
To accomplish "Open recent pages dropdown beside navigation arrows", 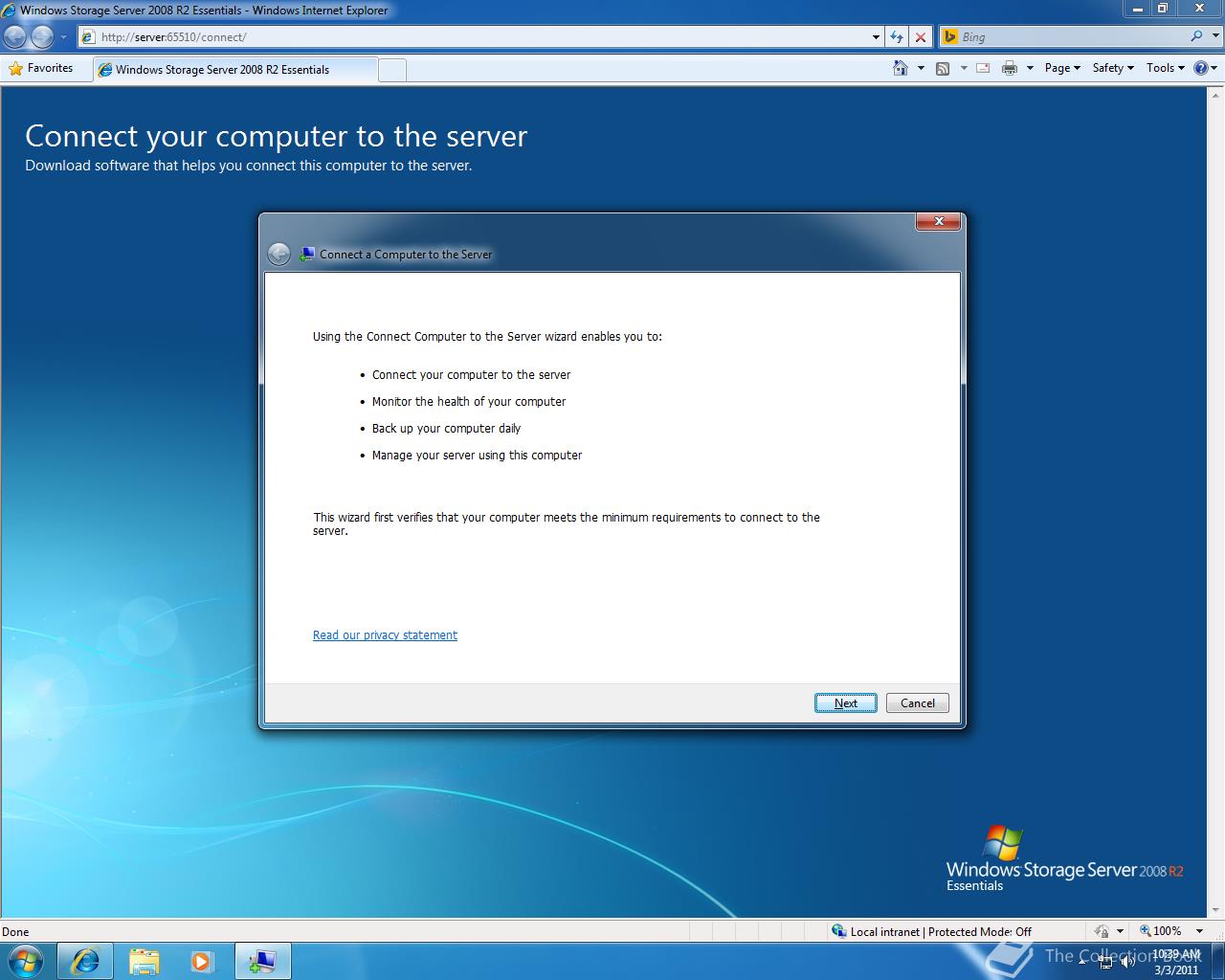I will (x=63, y=37).
